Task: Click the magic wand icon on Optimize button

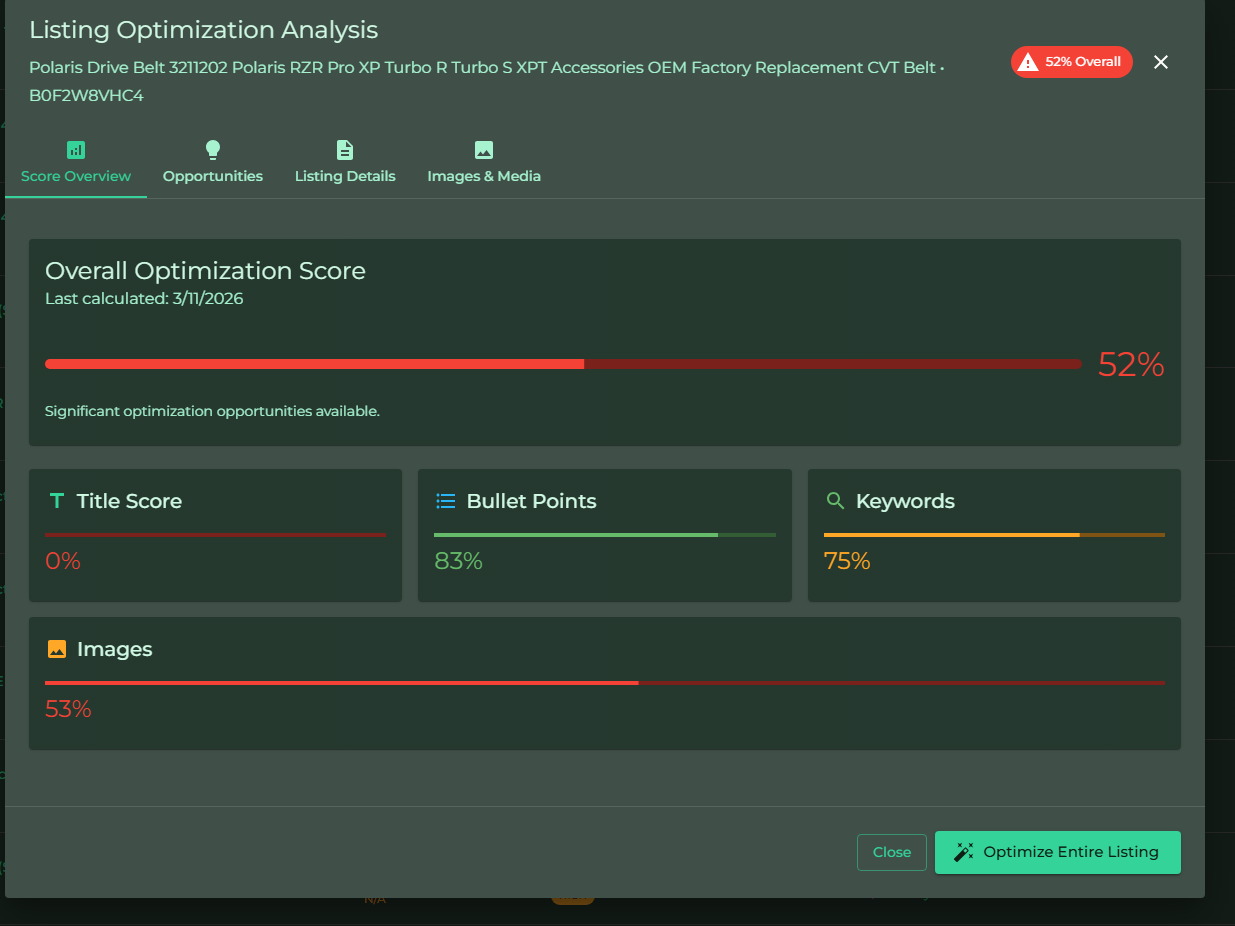Action: [x=964, y=852]
